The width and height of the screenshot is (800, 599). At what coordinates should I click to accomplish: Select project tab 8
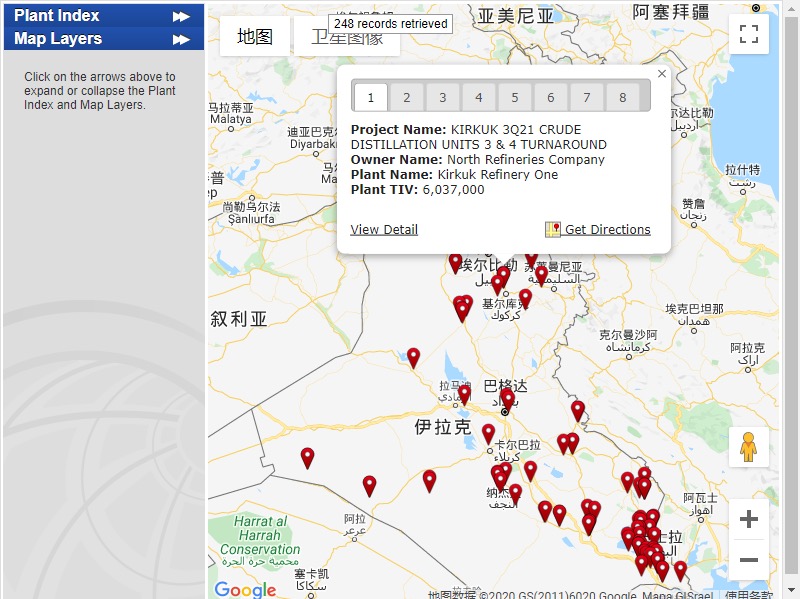click(x=622, y=97)
